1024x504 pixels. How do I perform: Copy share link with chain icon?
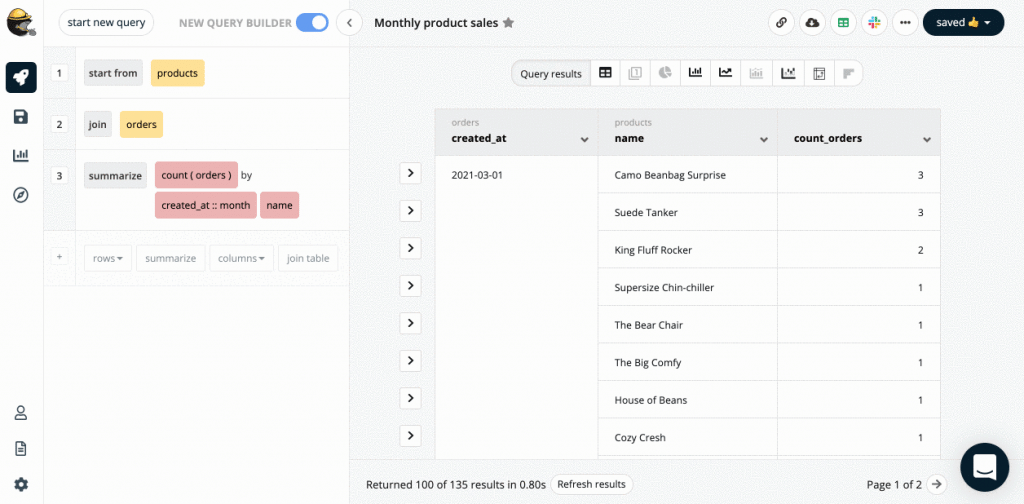tap(781, 22)
